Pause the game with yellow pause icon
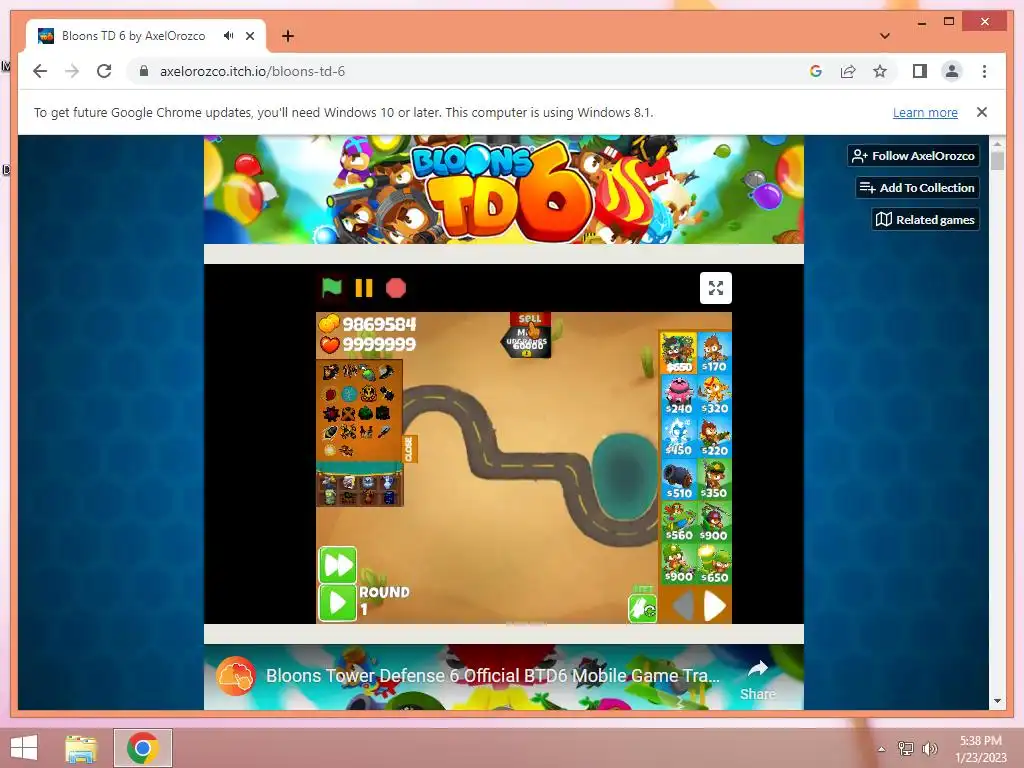The height and width of the screenshot is (768, 1024). point(364,288)
